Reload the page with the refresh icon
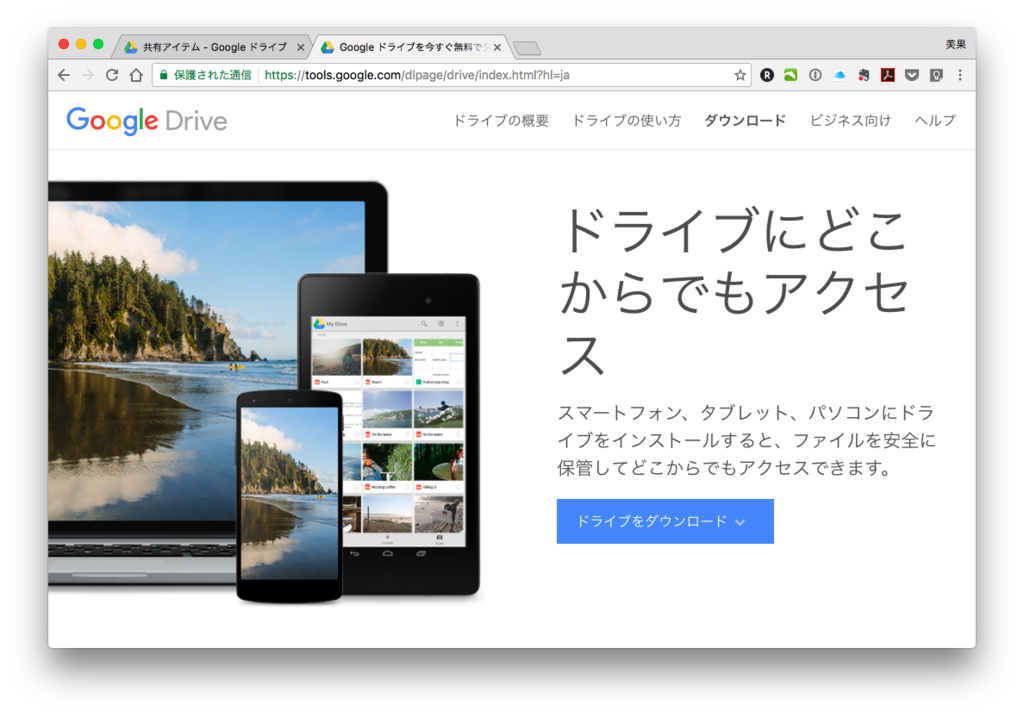1024x717 pixels. pos(112,75)
